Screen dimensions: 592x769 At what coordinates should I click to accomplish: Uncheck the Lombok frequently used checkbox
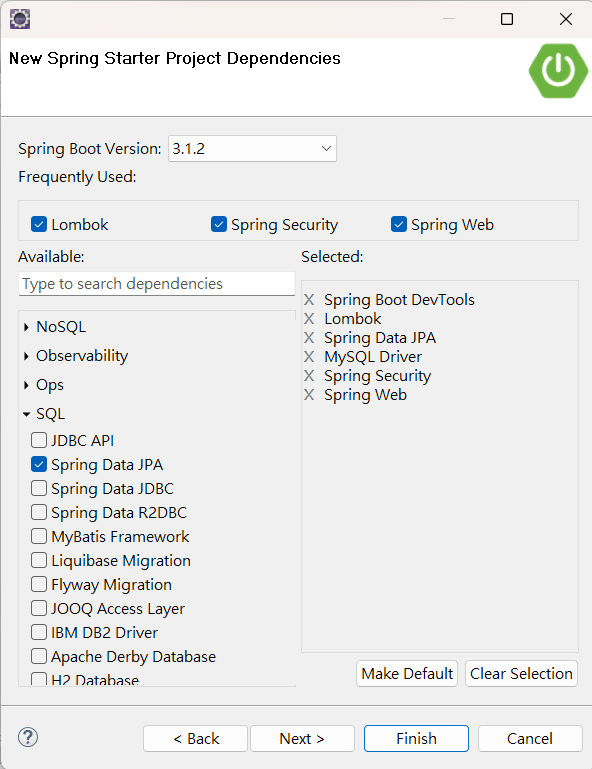[39, 224]
